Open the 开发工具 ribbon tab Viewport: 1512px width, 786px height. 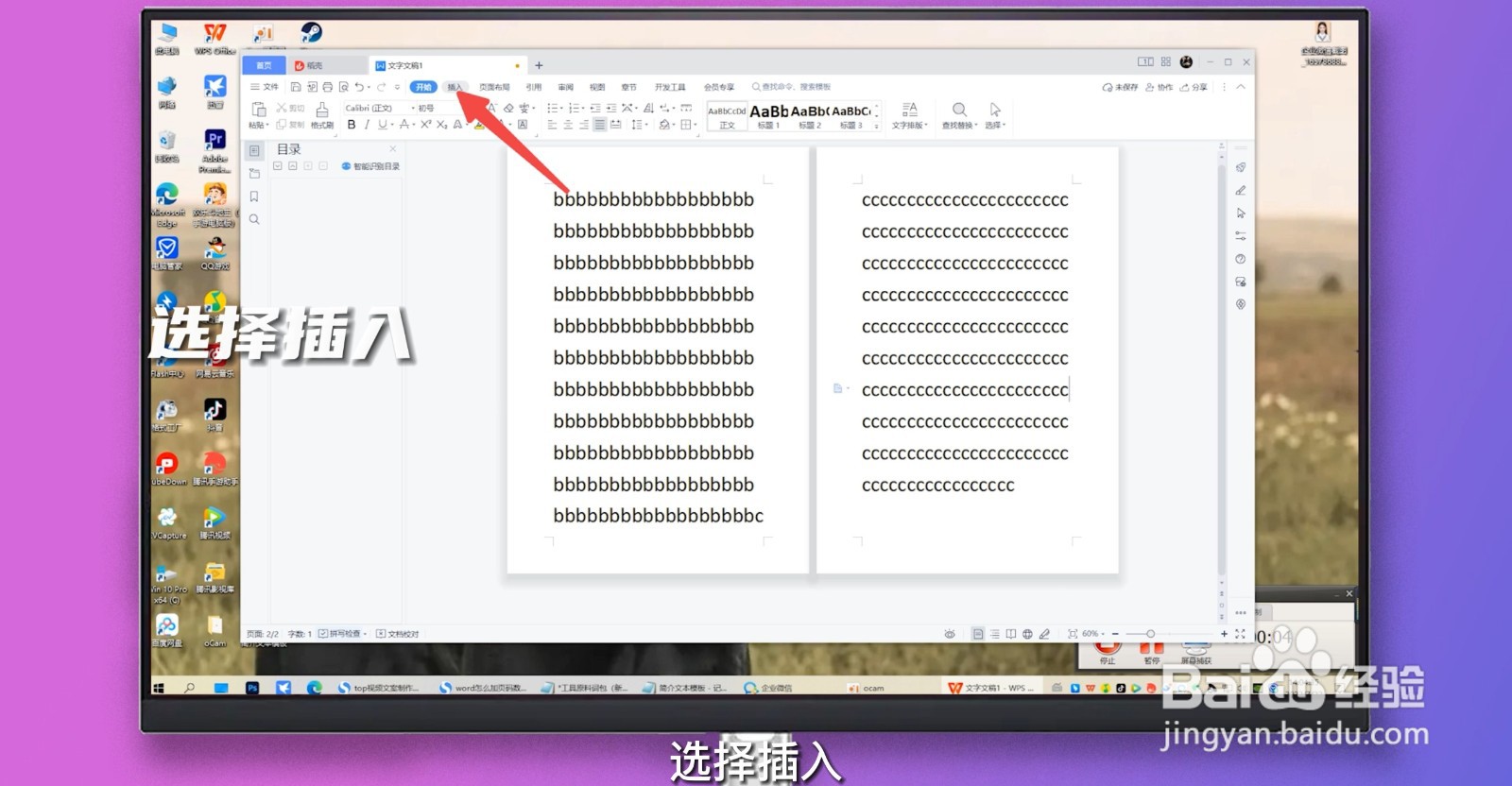click(670, 87)
